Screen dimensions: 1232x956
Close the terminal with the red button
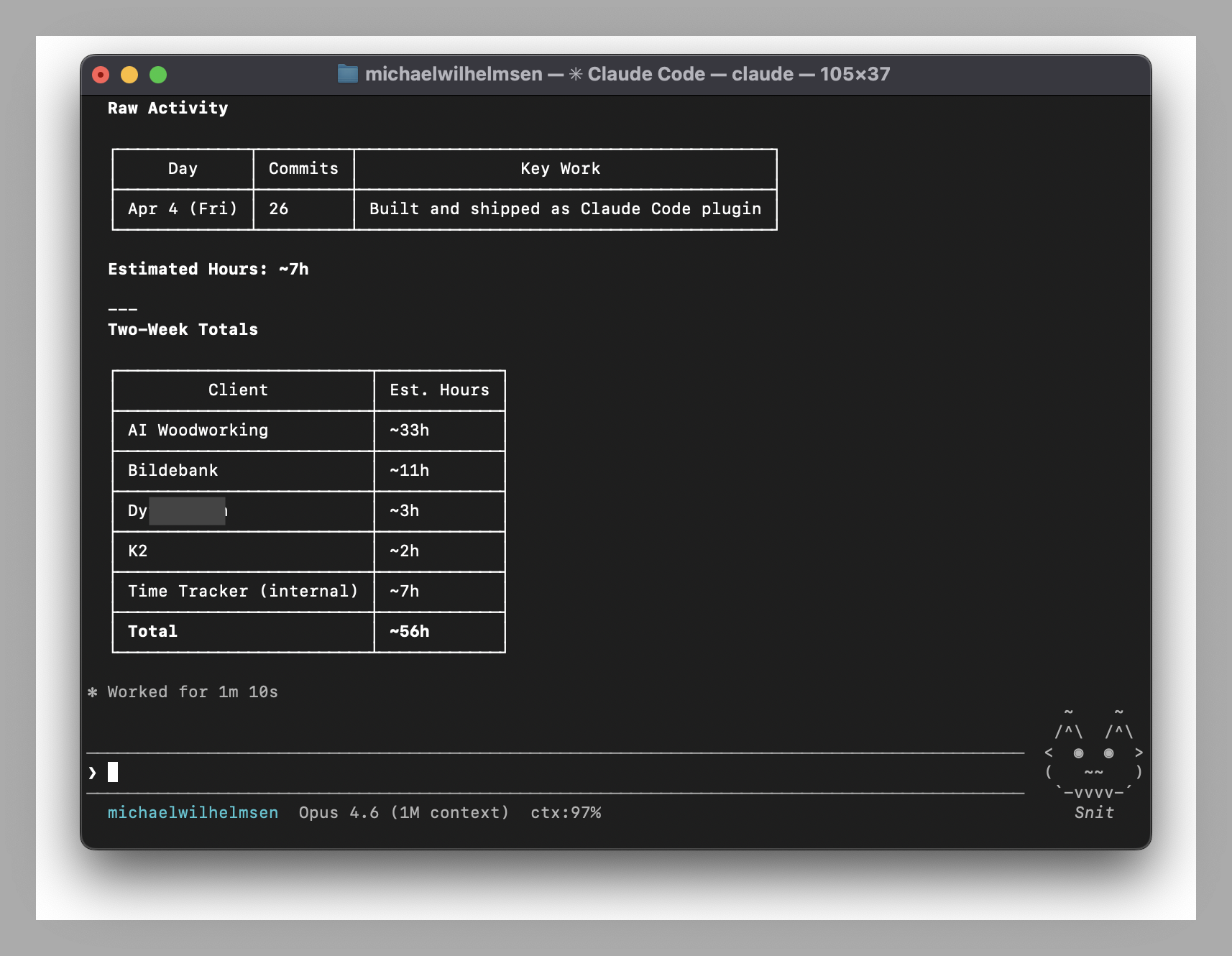[101, 75]
